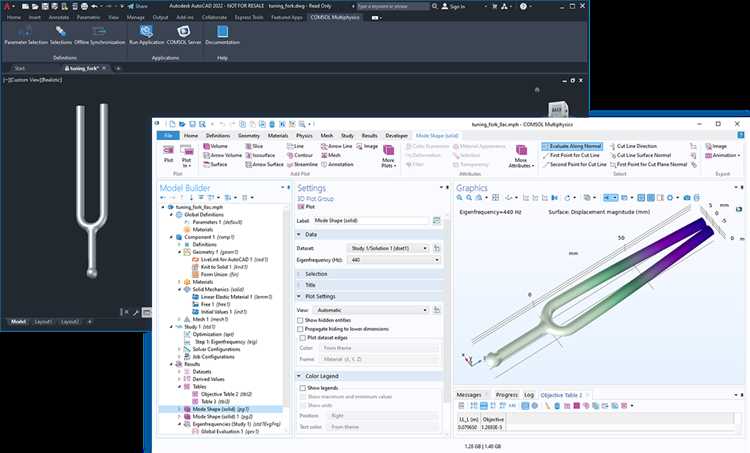Open the More Attributes dropdown
Viewport: 750px width, 453px height.
point(521,156)
